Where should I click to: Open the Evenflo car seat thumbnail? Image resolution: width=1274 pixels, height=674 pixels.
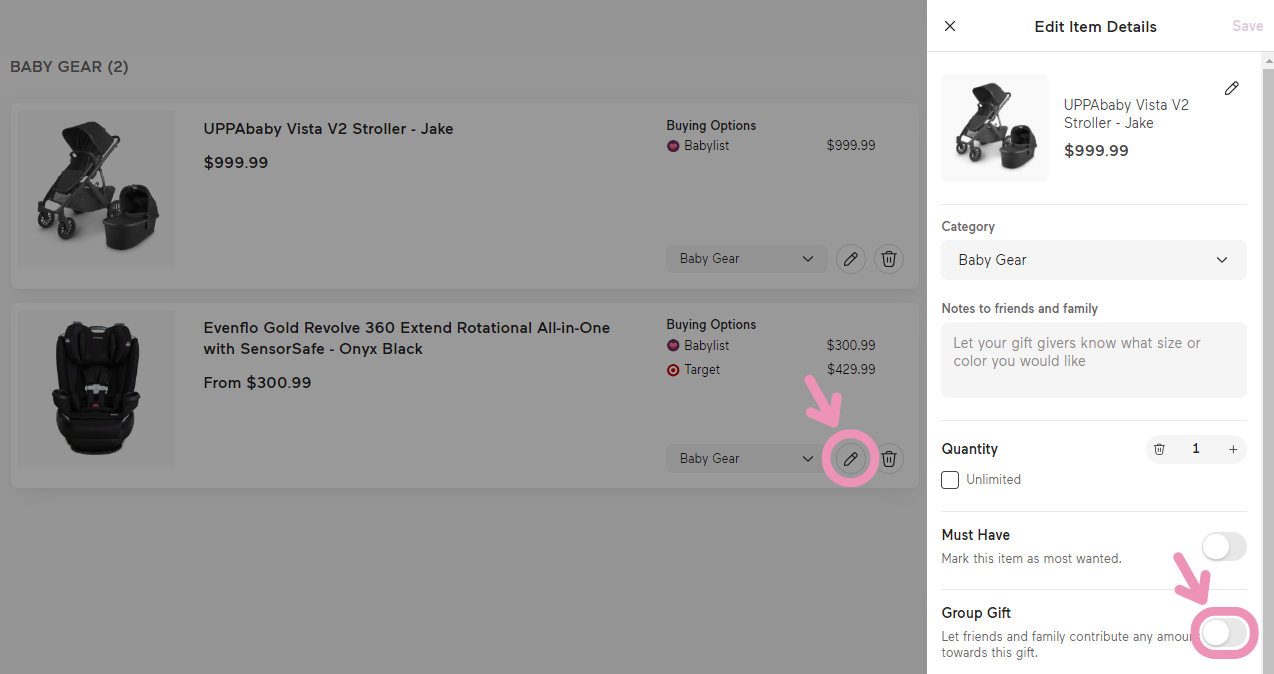pyautogui.click(x=97, y=388)
